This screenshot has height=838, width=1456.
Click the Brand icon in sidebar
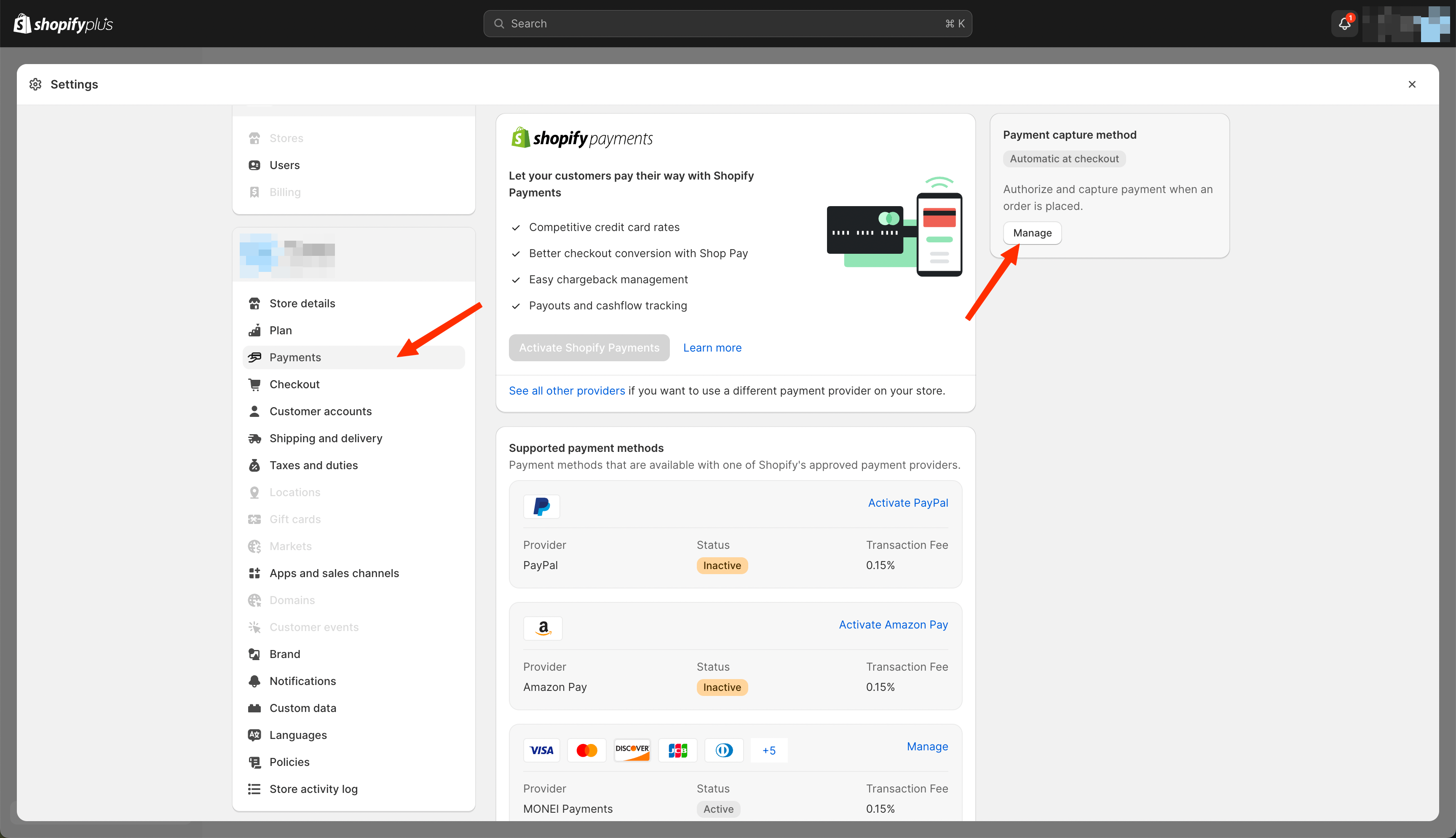click(x=254, y=654)
